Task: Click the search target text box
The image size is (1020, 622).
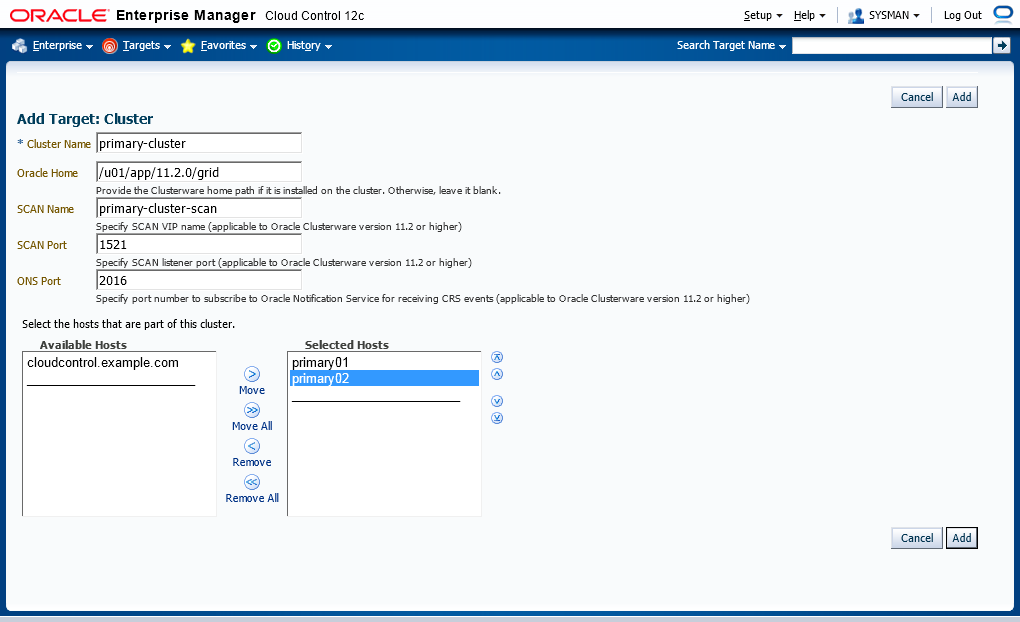Action: pos(892,46)
